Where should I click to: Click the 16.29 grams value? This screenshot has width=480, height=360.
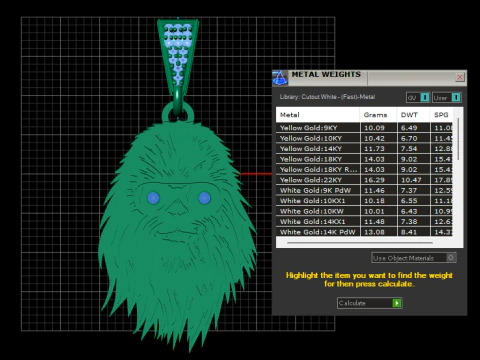pos(374,180)
